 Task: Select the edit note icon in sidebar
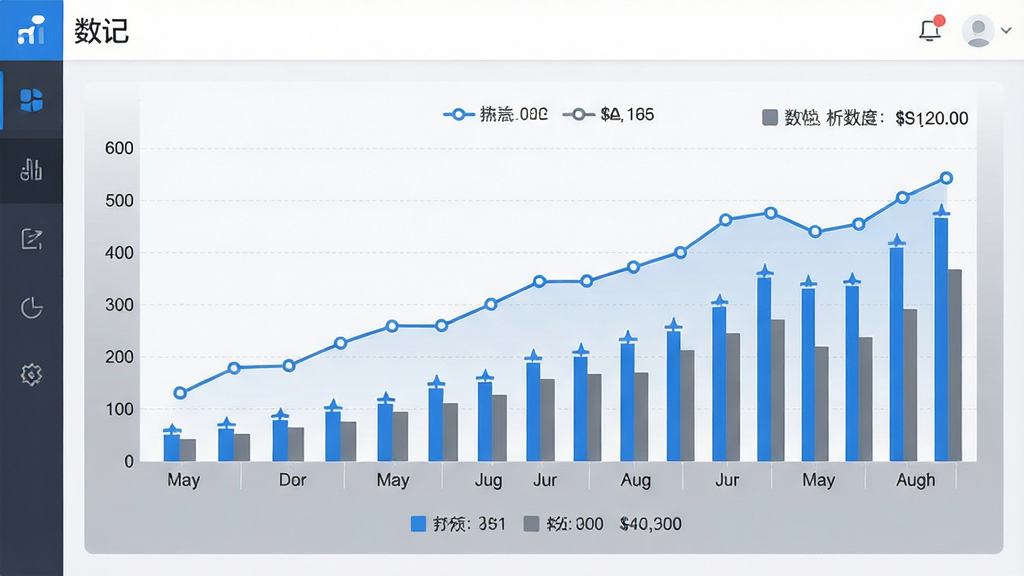31,239
